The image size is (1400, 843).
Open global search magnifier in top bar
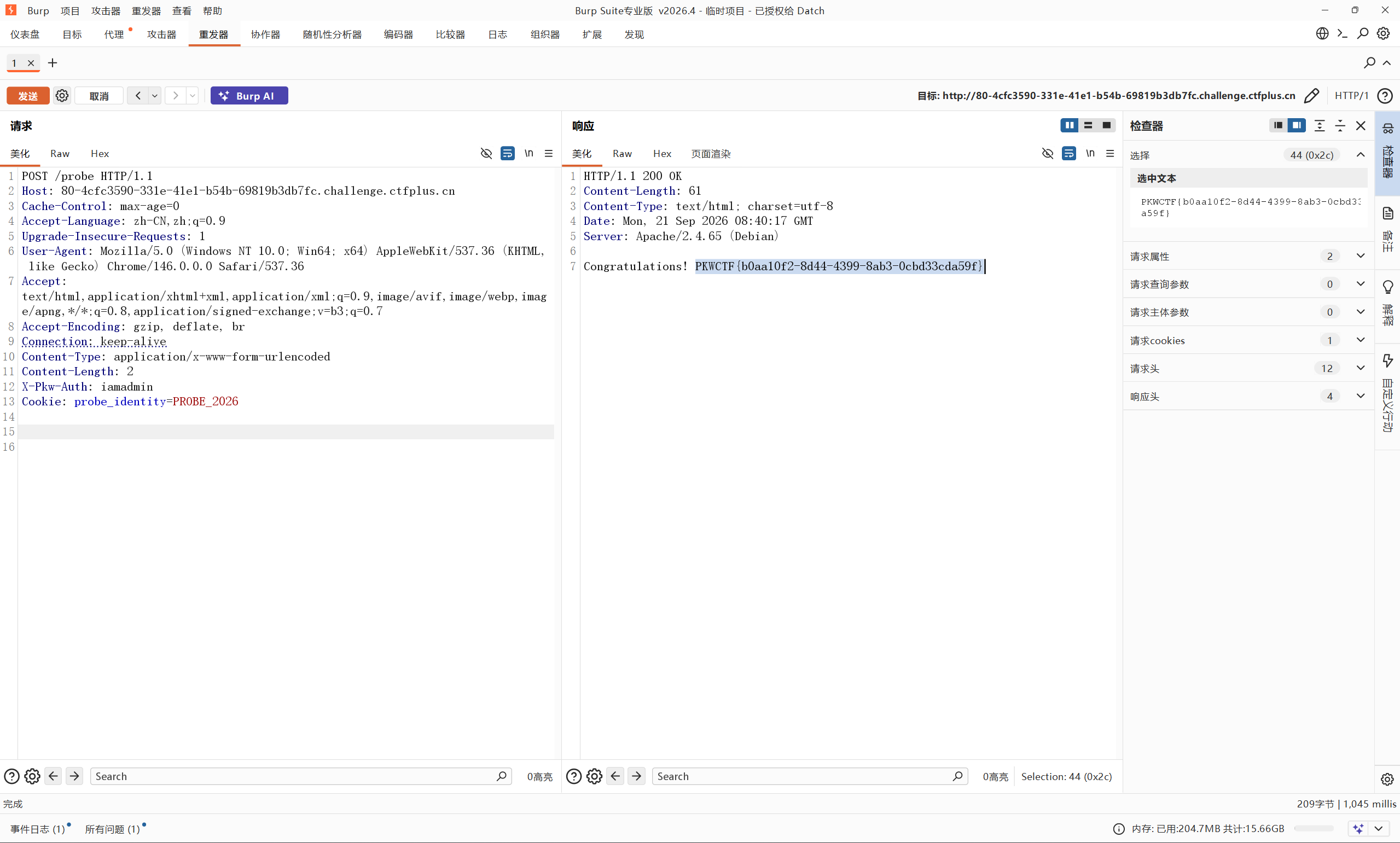coord(1362,33)
